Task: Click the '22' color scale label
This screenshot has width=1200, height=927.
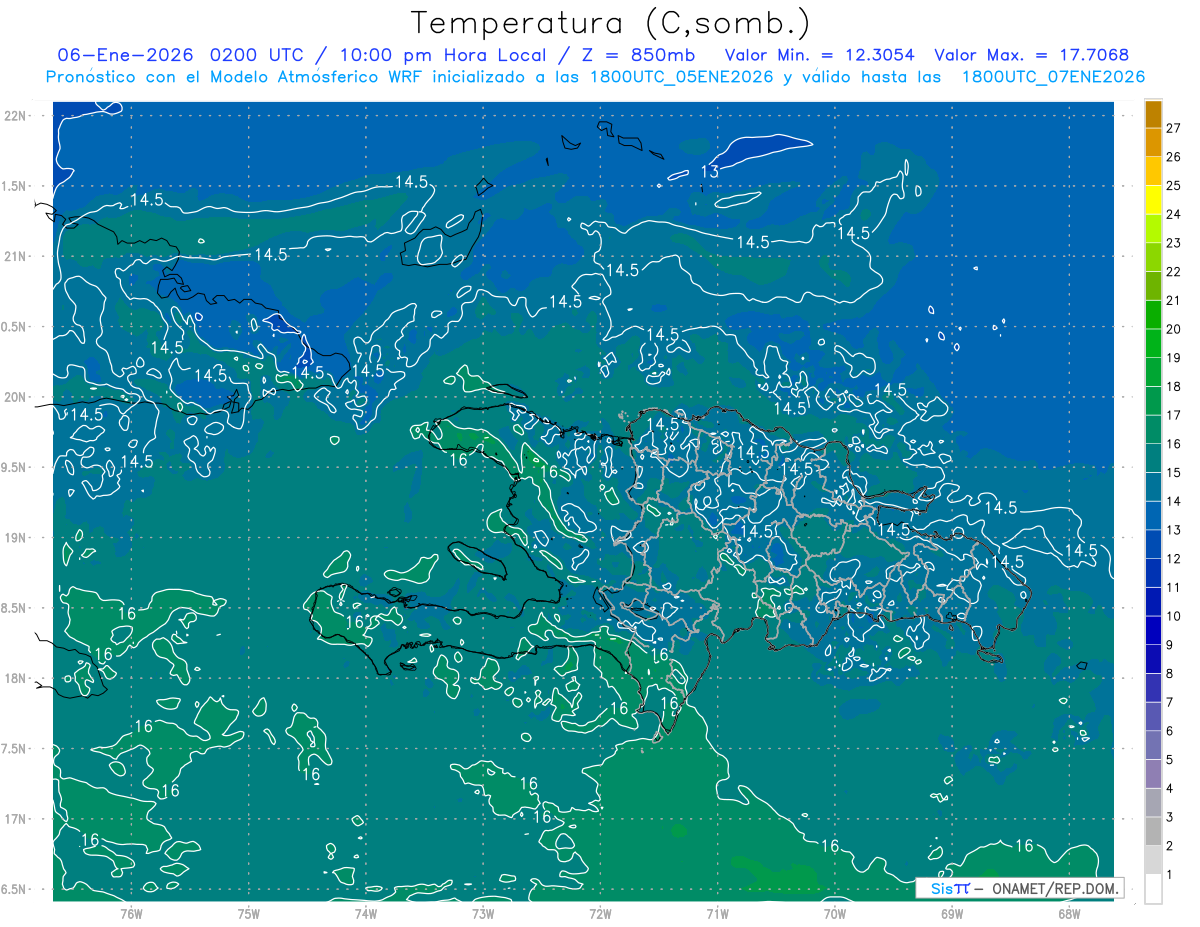Action: point(1173,271)
